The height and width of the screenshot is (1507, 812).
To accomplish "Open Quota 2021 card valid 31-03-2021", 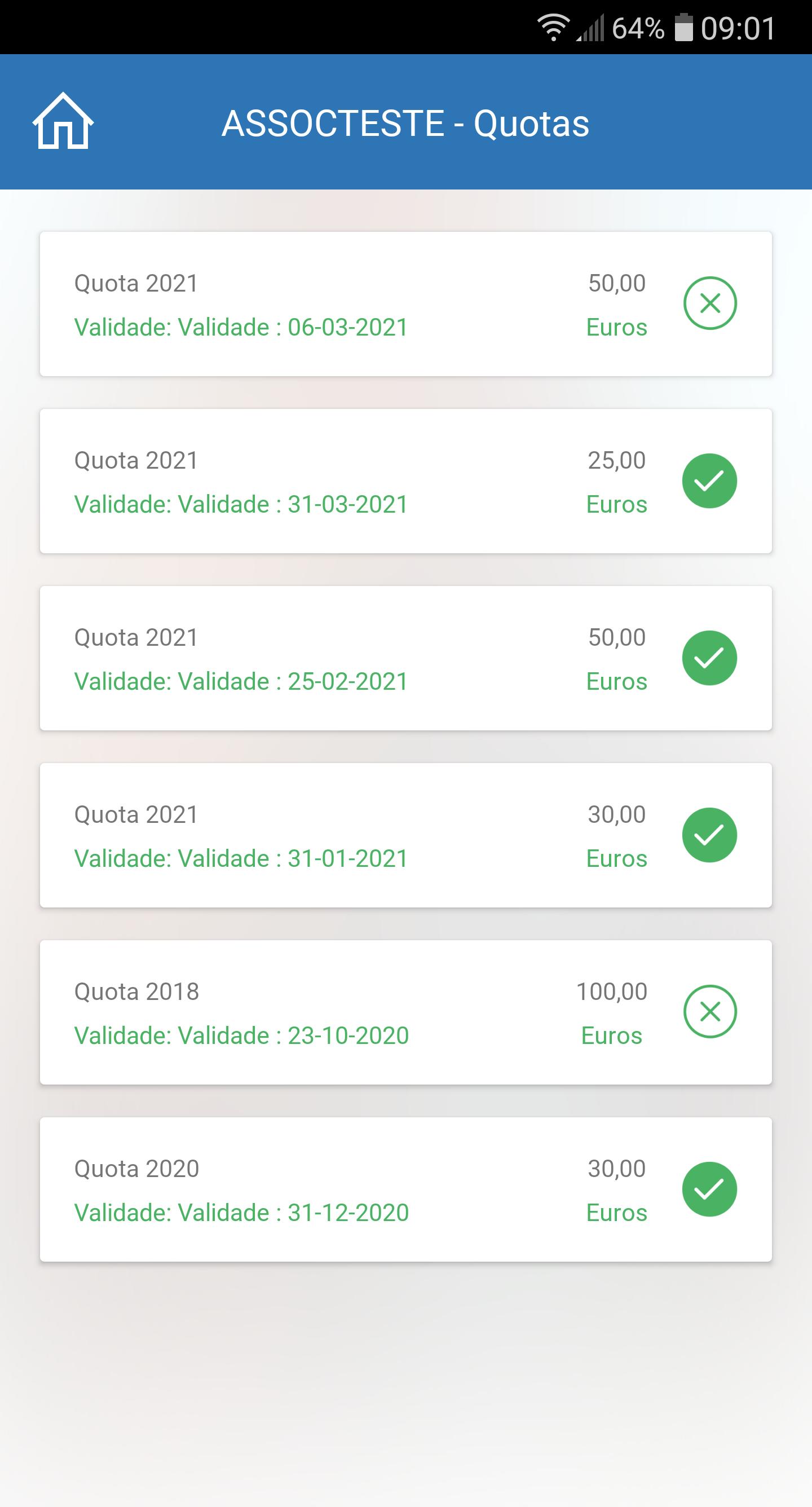I will point(406,481).
